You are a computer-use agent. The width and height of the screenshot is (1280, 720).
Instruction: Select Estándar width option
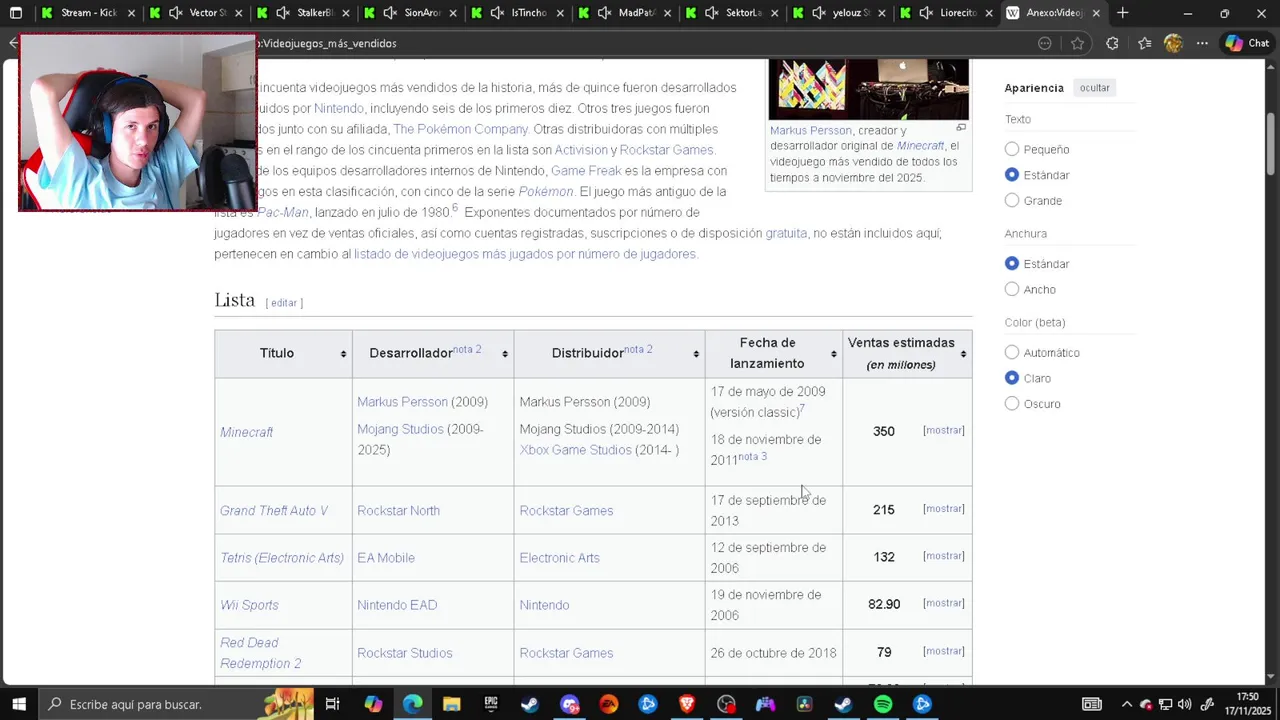pyautogui.click(x=1012, y=264)
